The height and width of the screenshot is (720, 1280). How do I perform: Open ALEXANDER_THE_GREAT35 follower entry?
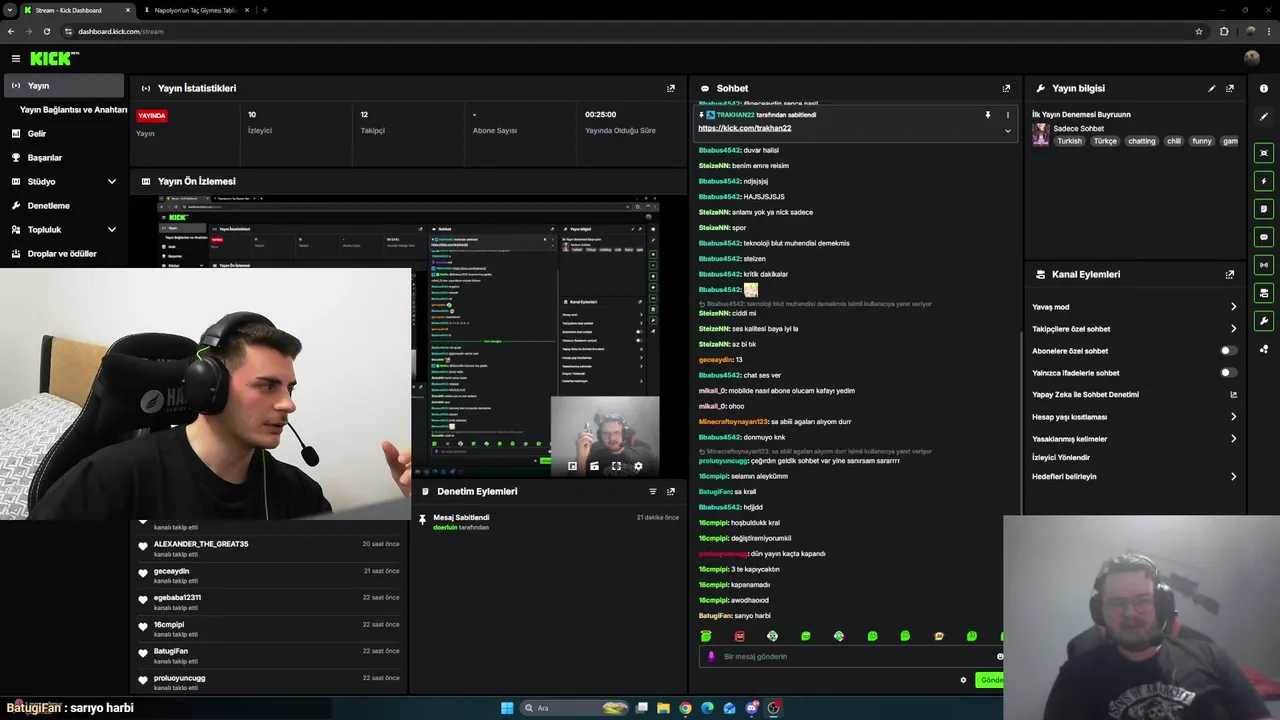coord(270,548)
